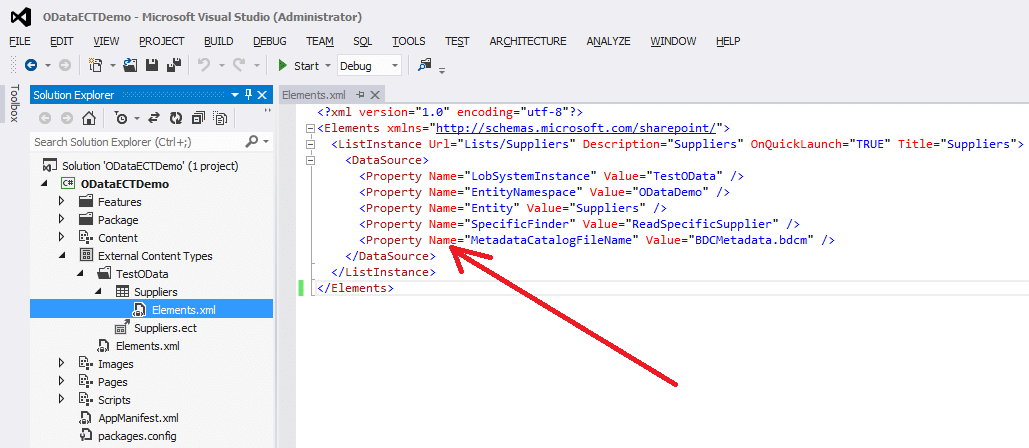Click the closing </Elements> tag
The image size is (1029, 448).
pyautogui.click(x=355, y=287)
